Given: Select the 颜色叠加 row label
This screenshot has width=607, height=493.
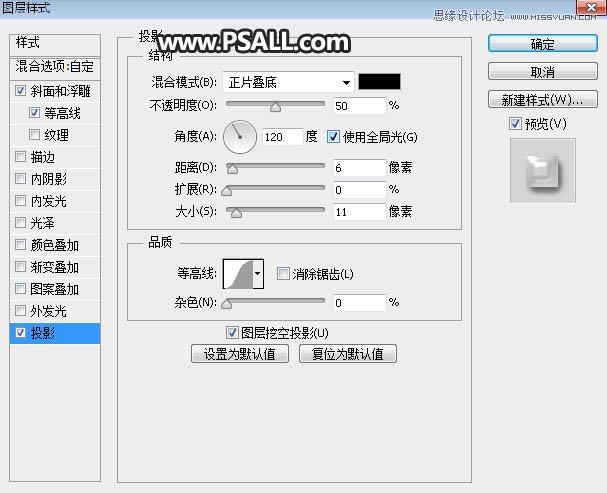Looking at the screenshot, I should point(55,245).
